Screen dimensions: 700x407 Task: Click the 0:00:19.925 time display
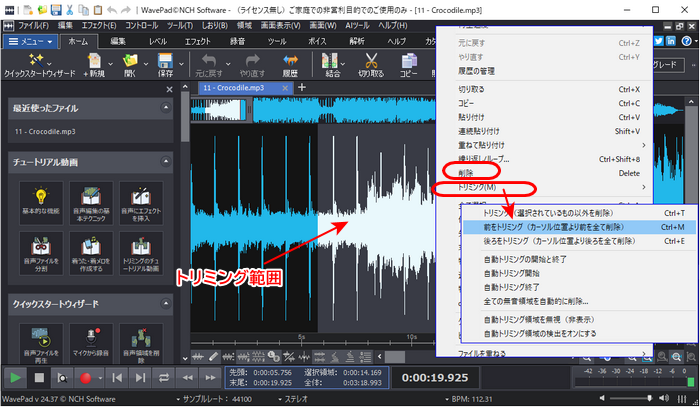[x=435, y=378]
